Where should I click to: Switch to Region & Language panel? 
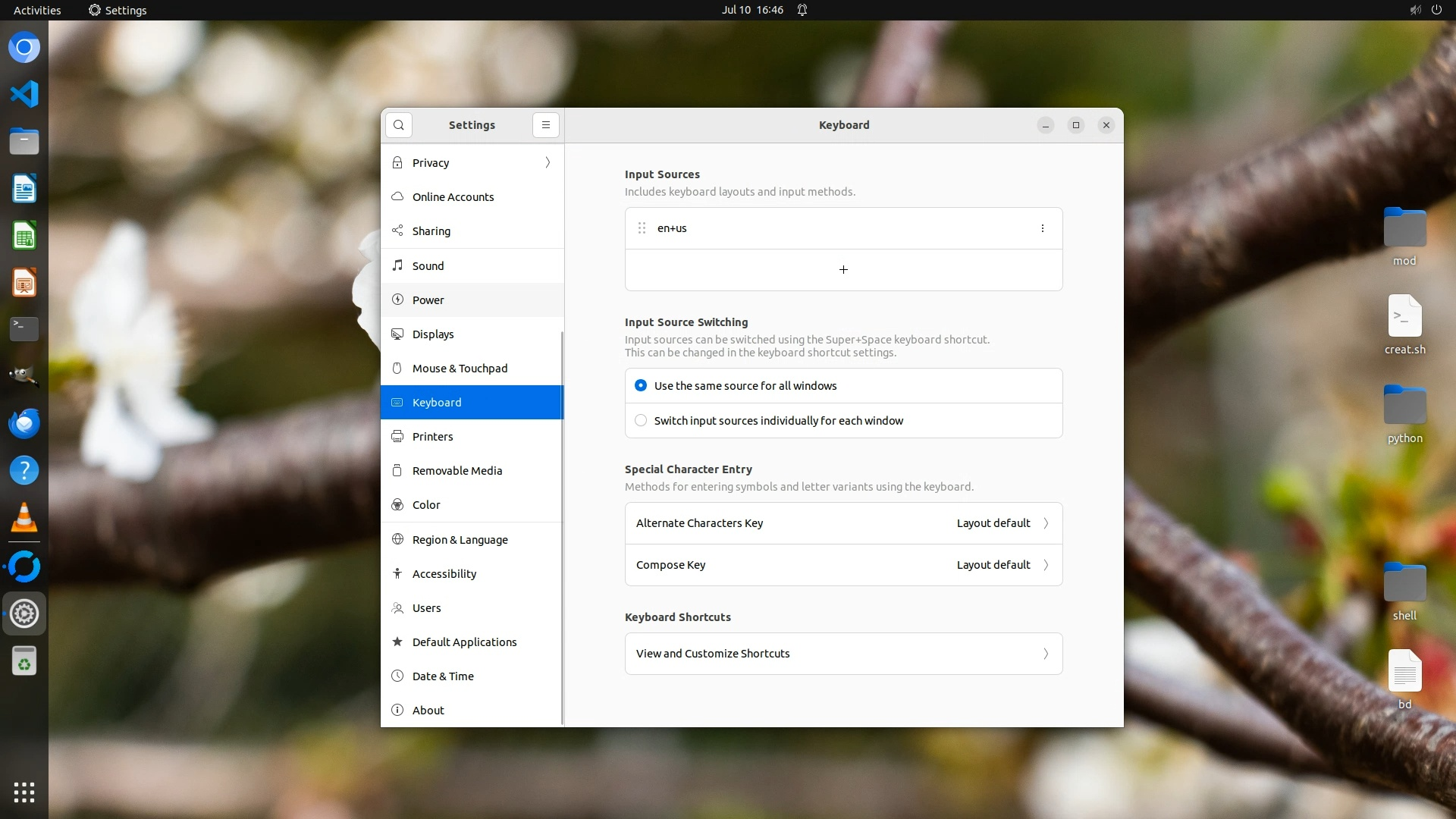[460, 540]
